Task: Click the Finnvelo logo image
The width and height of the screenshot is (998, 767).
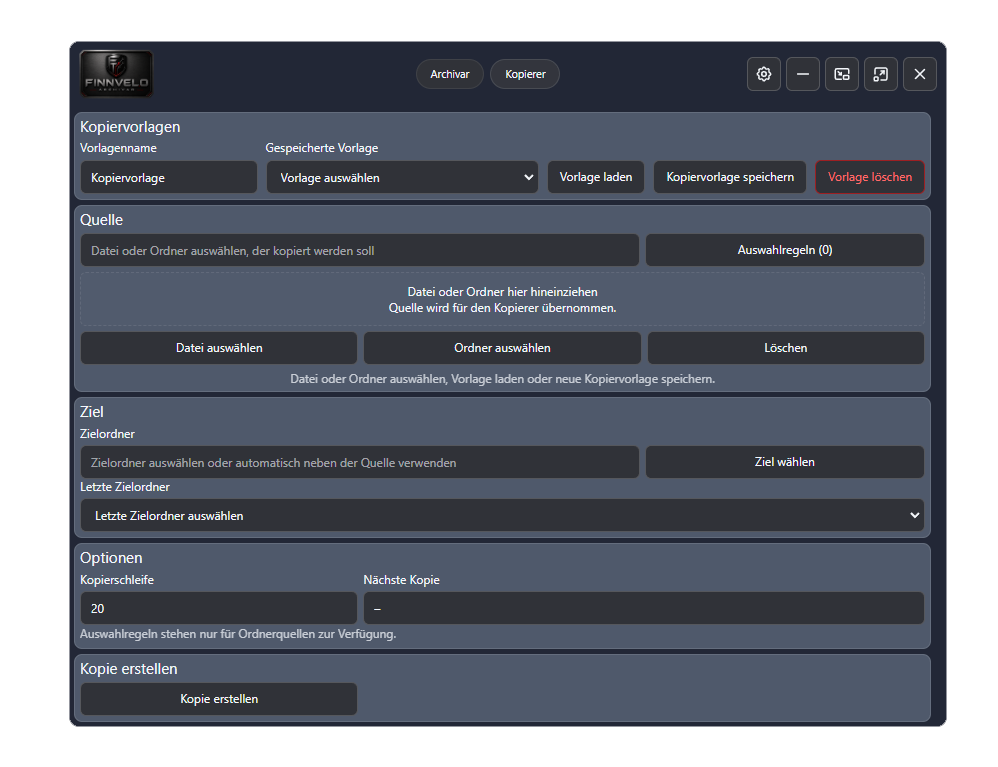Action: [116, 74]
